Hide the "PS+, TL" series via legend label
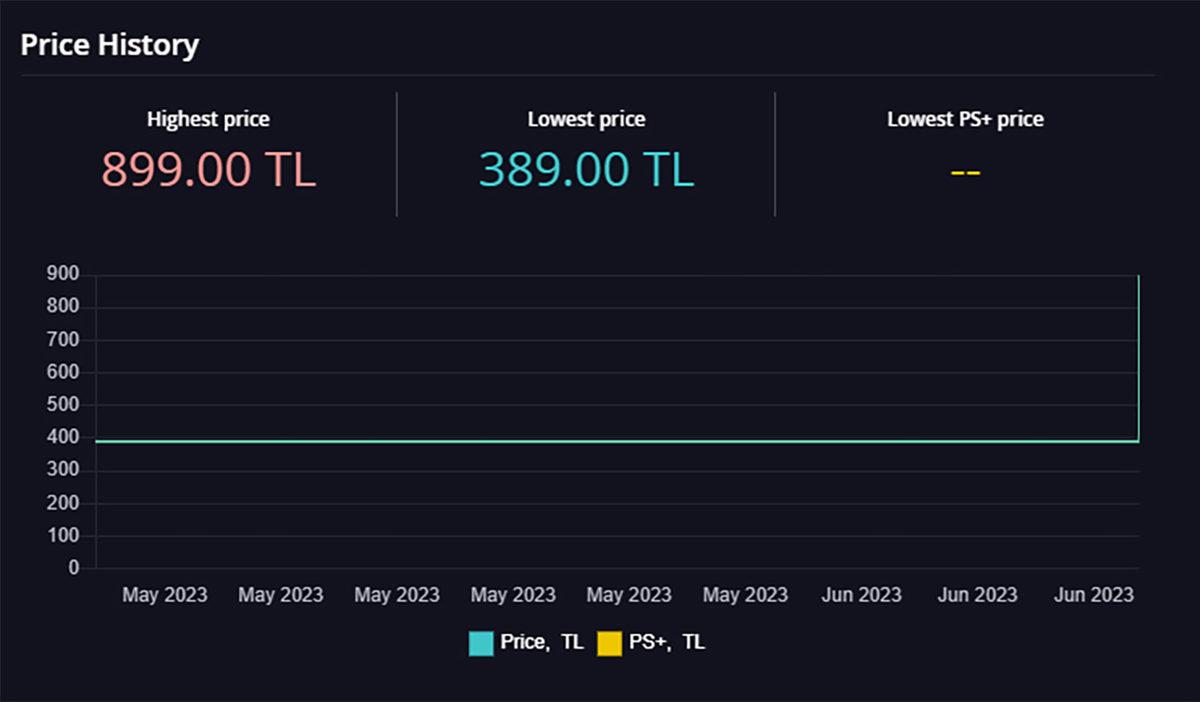Image resolution: width=1200 pixels, height=702 pixels. click(x=667, y=643)
